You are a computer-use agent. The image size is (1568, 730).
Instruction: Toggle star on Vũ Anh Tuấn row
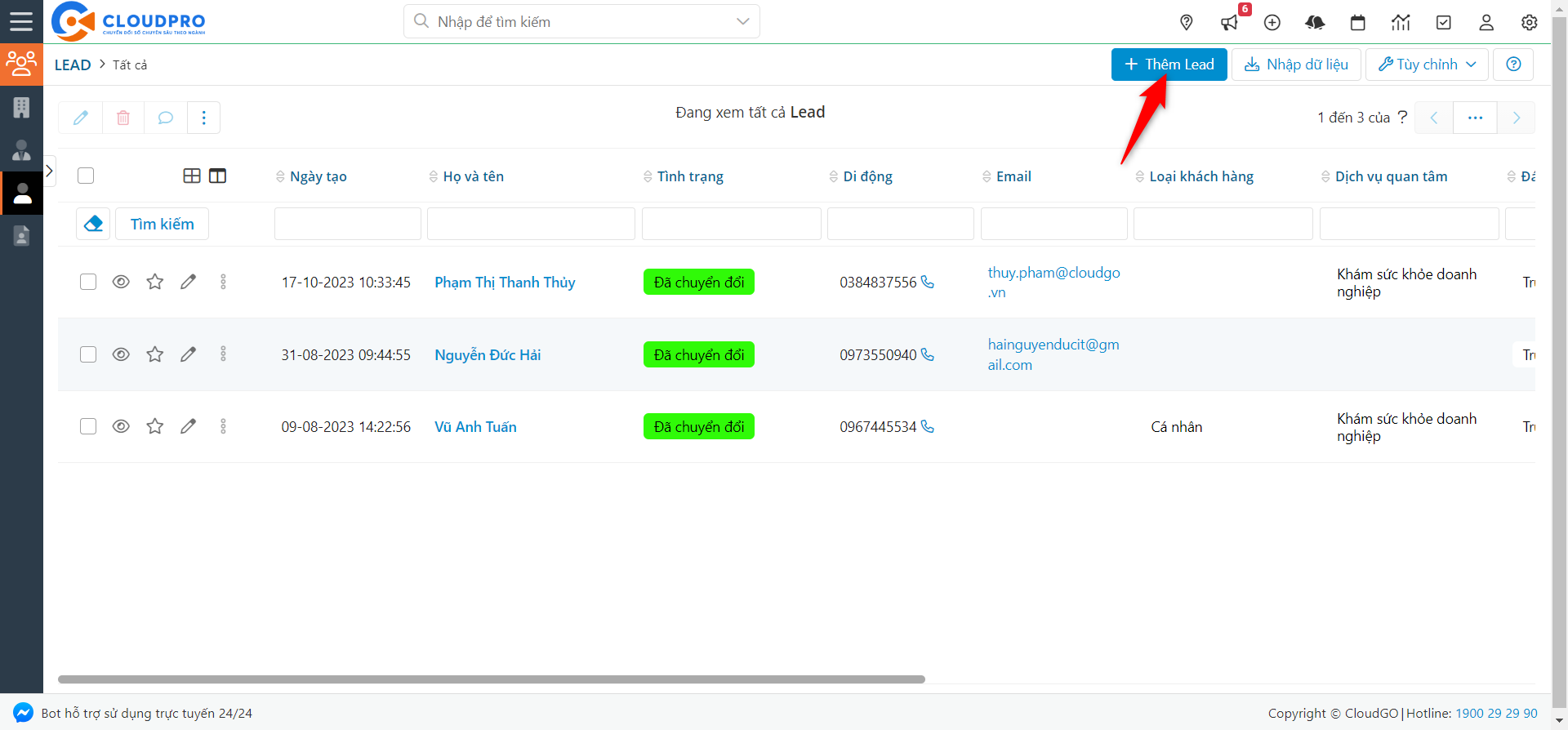tap(155, 426)
